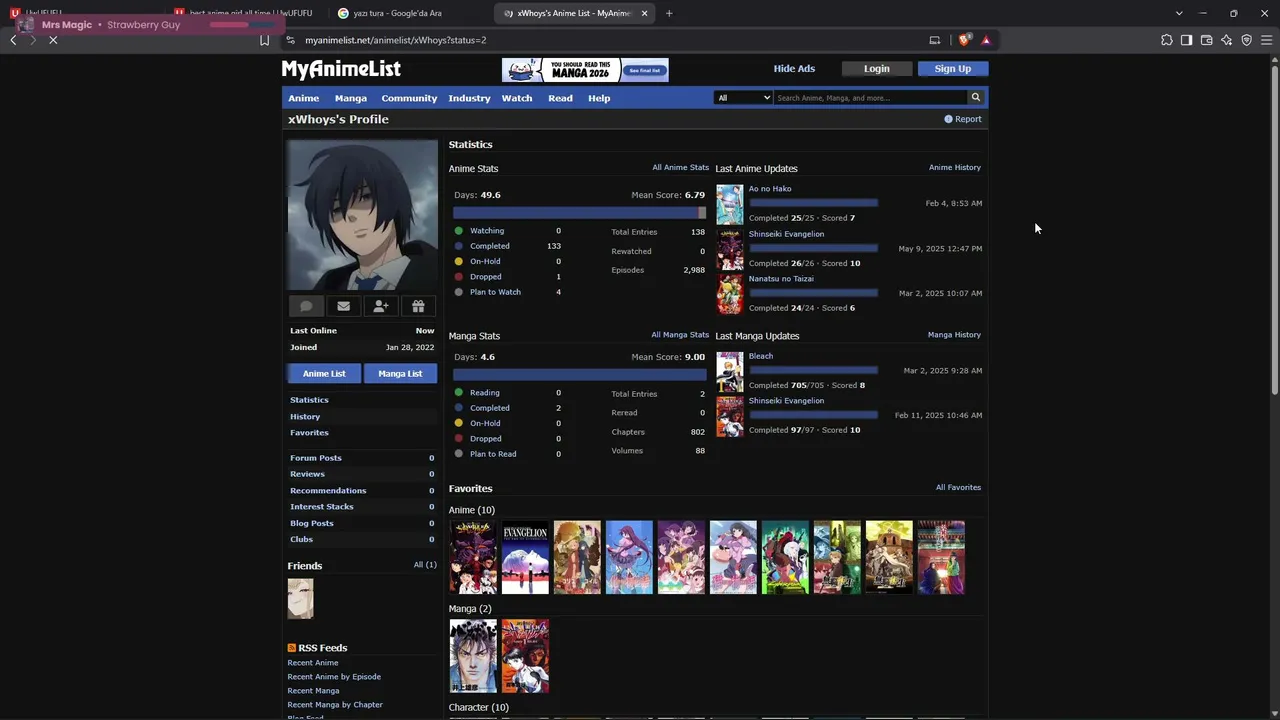Open the Help menu
Image resolution: width=1280 pixels, height=720 pixels.
[599, 98]
